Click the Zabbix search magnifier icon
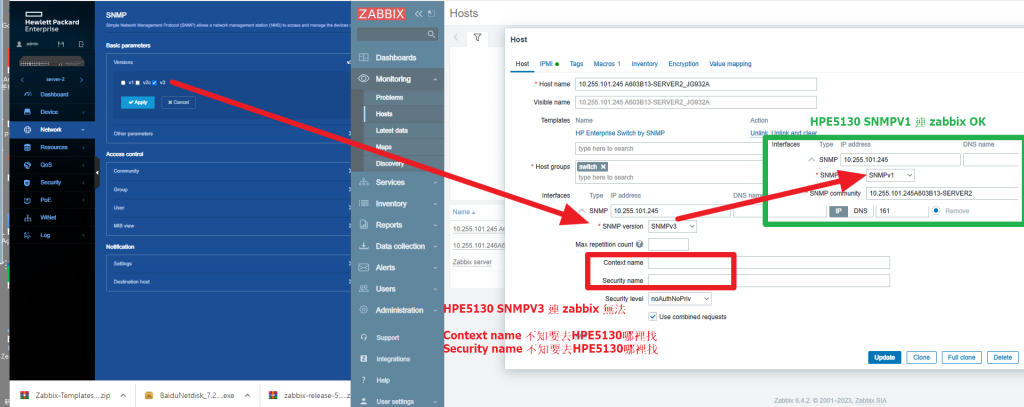The height and width of the screenshot is (407, 1024). pyautogui.click(x=431, y=34)
